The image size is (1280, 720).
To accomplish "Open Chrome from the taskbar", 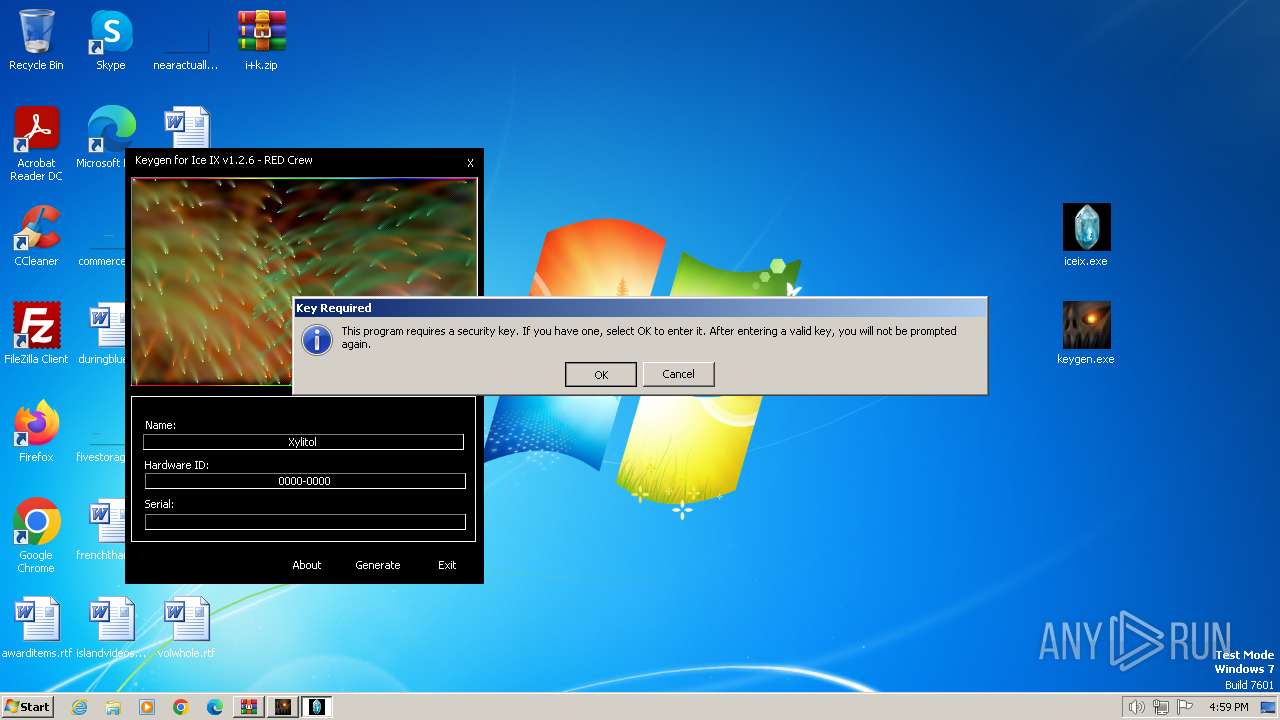I will coord(181,707).
